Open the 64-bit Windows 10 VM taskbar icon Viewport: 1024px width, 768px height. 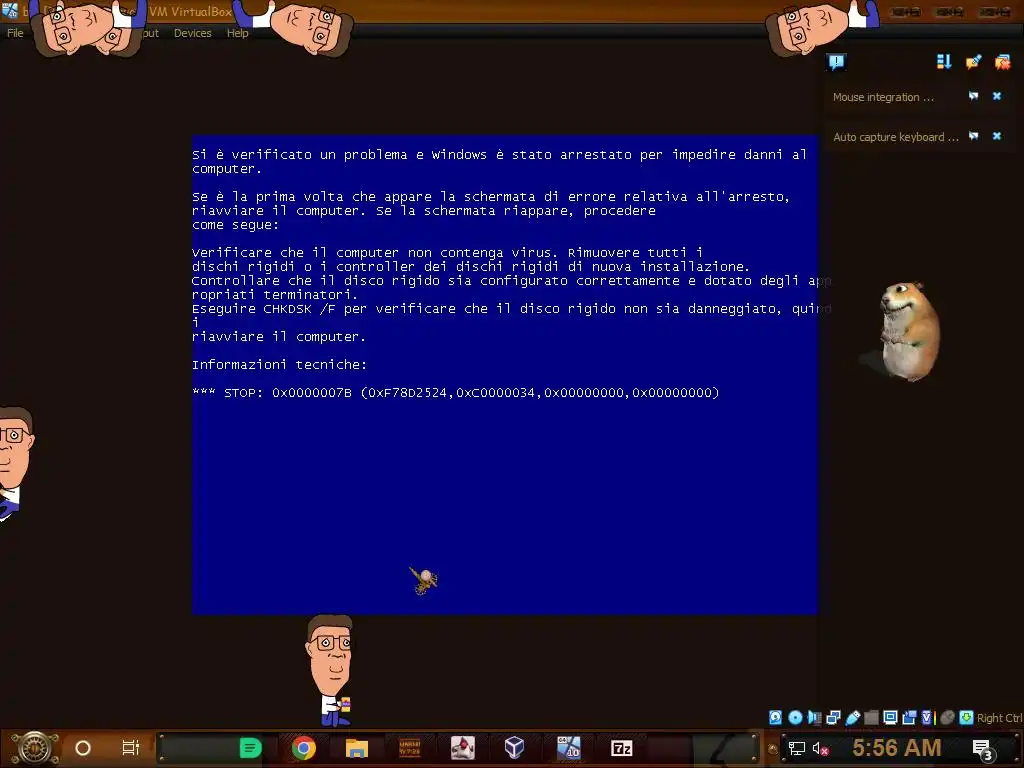[x=568, y=748]
